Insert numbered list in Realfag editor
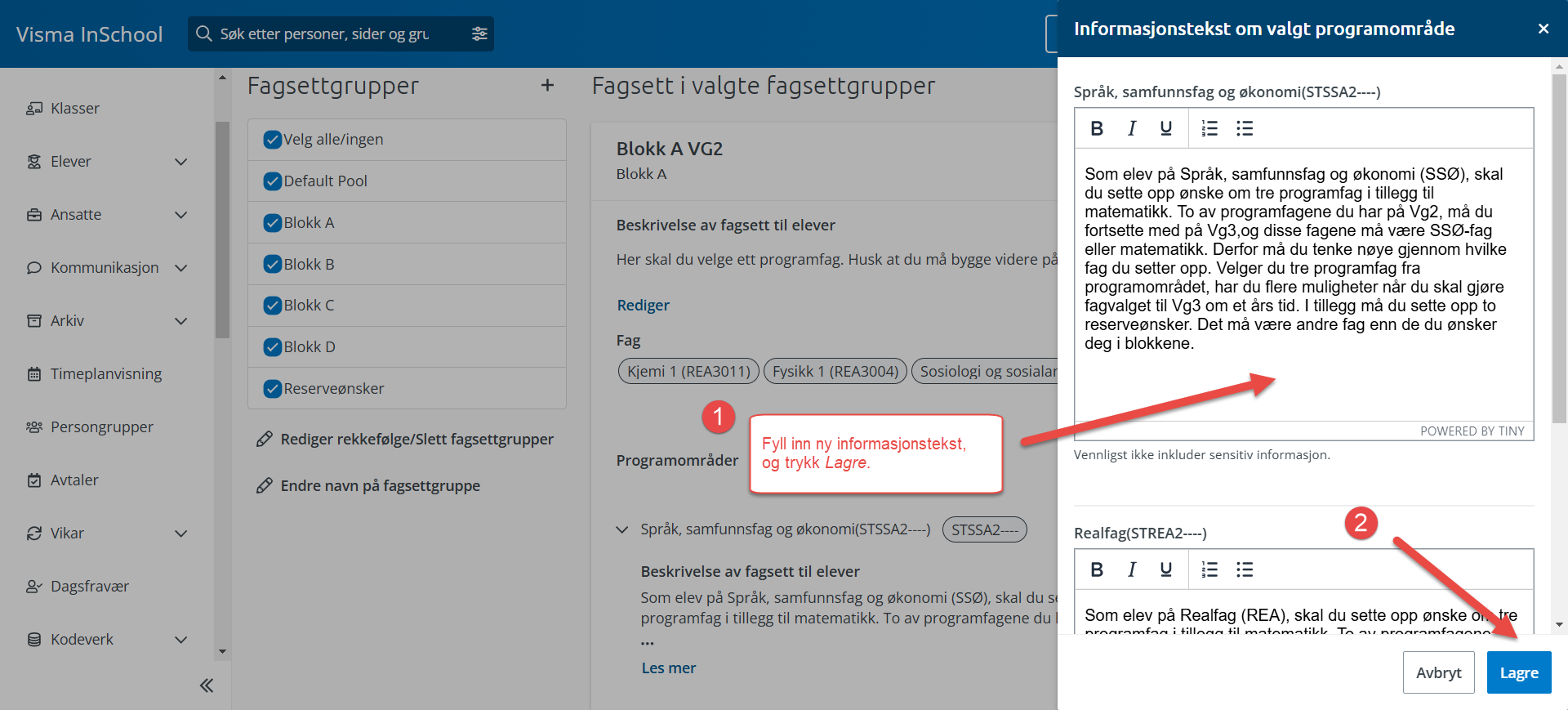The width and height of the screenshot is (1568, 710). (1209, 569)
